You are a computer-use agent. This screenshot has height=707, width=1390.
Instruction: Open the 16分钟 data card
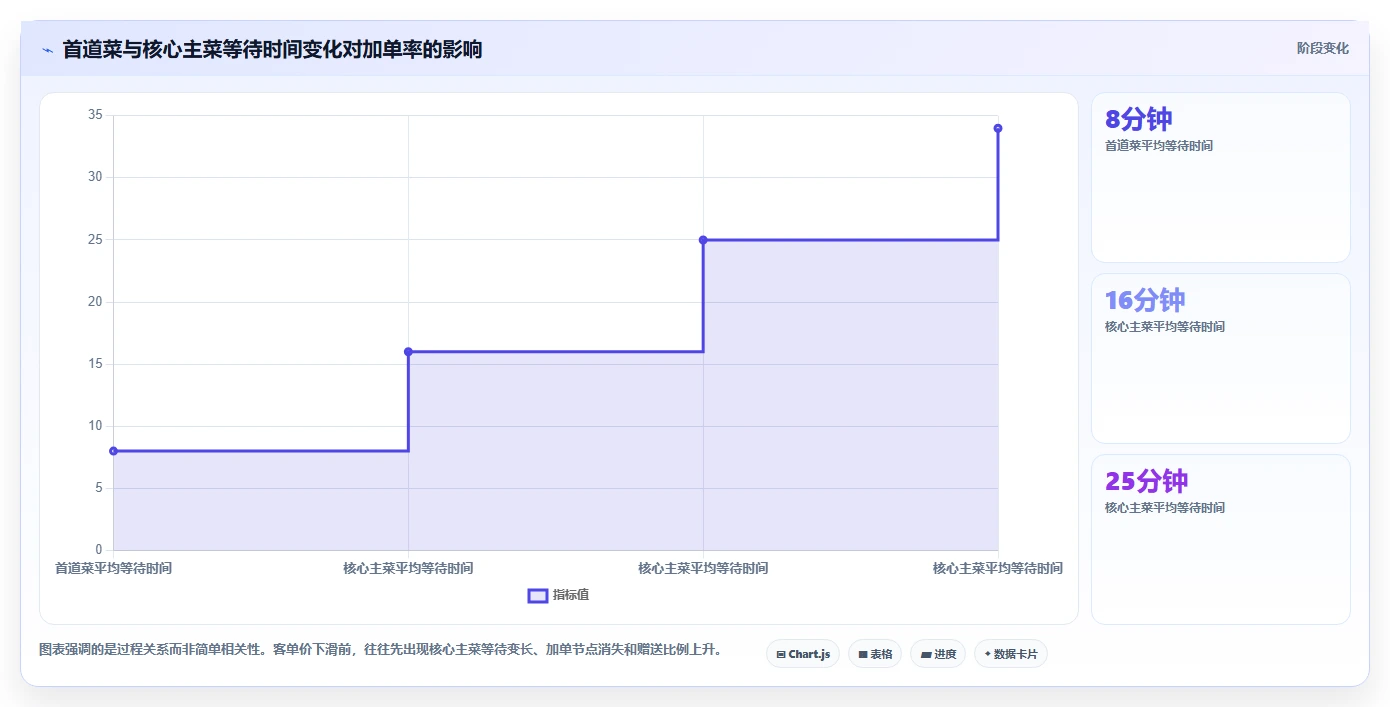(1220, 358)
